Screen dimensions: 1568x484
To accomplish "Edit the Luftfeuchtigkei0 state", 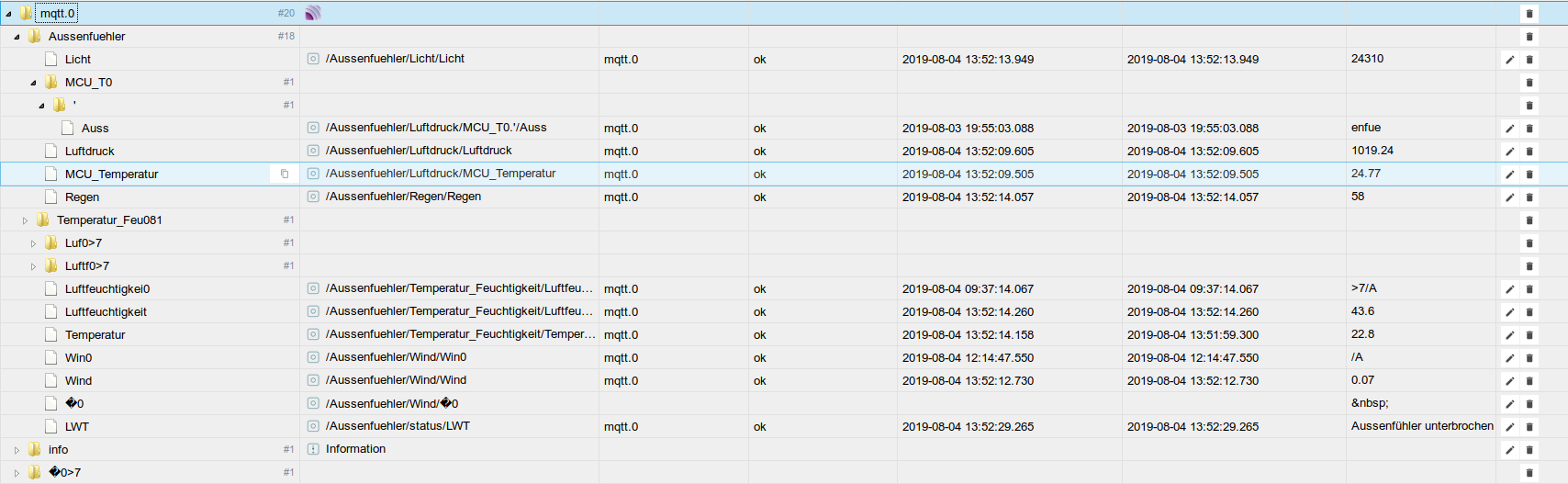I will pyautogui.click(x=1509, y=289).
